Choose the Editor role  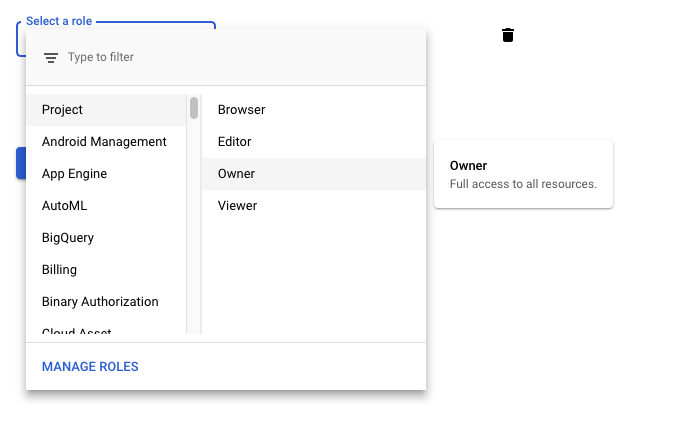tap(314, 142)
